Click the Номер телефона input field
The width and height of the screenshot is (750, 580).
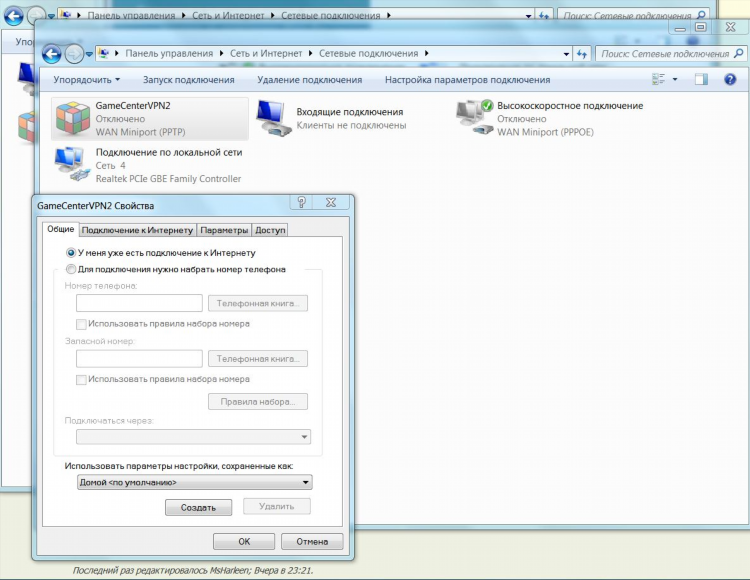click(139, 303)
